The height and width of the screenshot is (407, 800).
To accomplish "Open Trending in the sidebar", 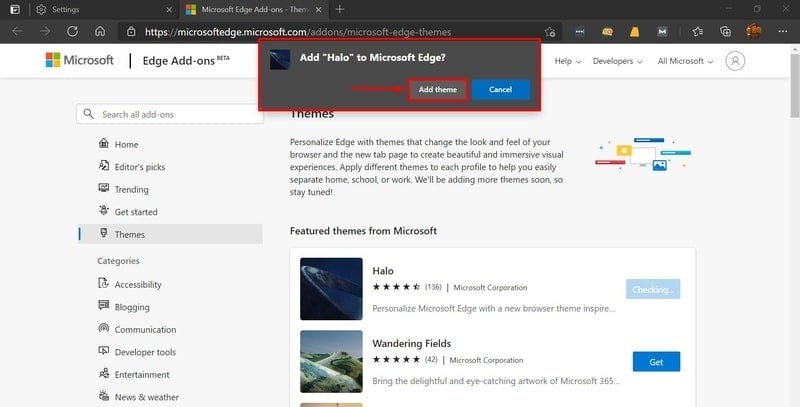I will coord(123,189).
